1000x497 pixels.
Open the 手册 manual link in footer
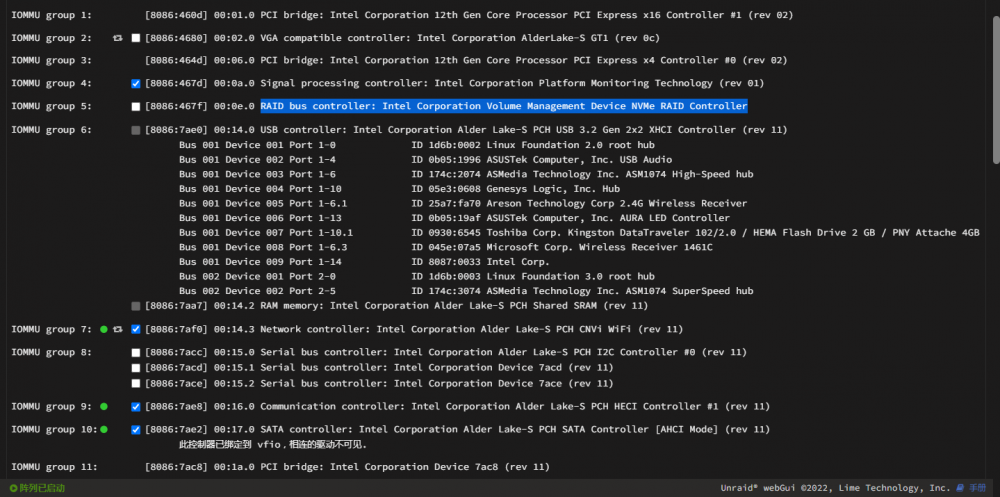(x=978, y=488)
